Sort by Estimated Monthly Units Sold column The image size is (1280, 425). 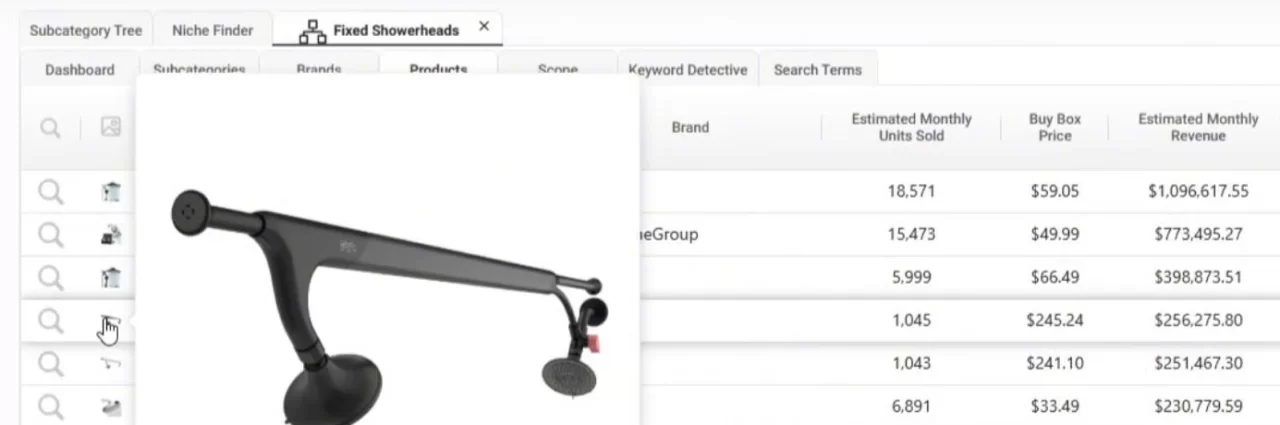click(911, 127)
